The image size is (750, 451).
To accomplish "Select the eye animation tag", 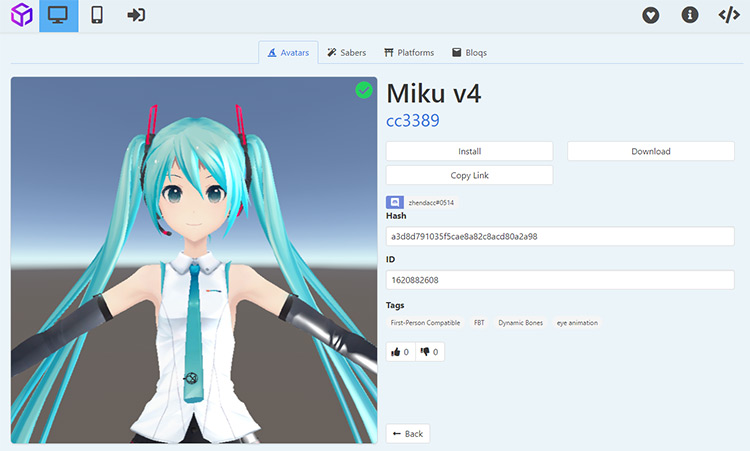I will coord(577,323).
